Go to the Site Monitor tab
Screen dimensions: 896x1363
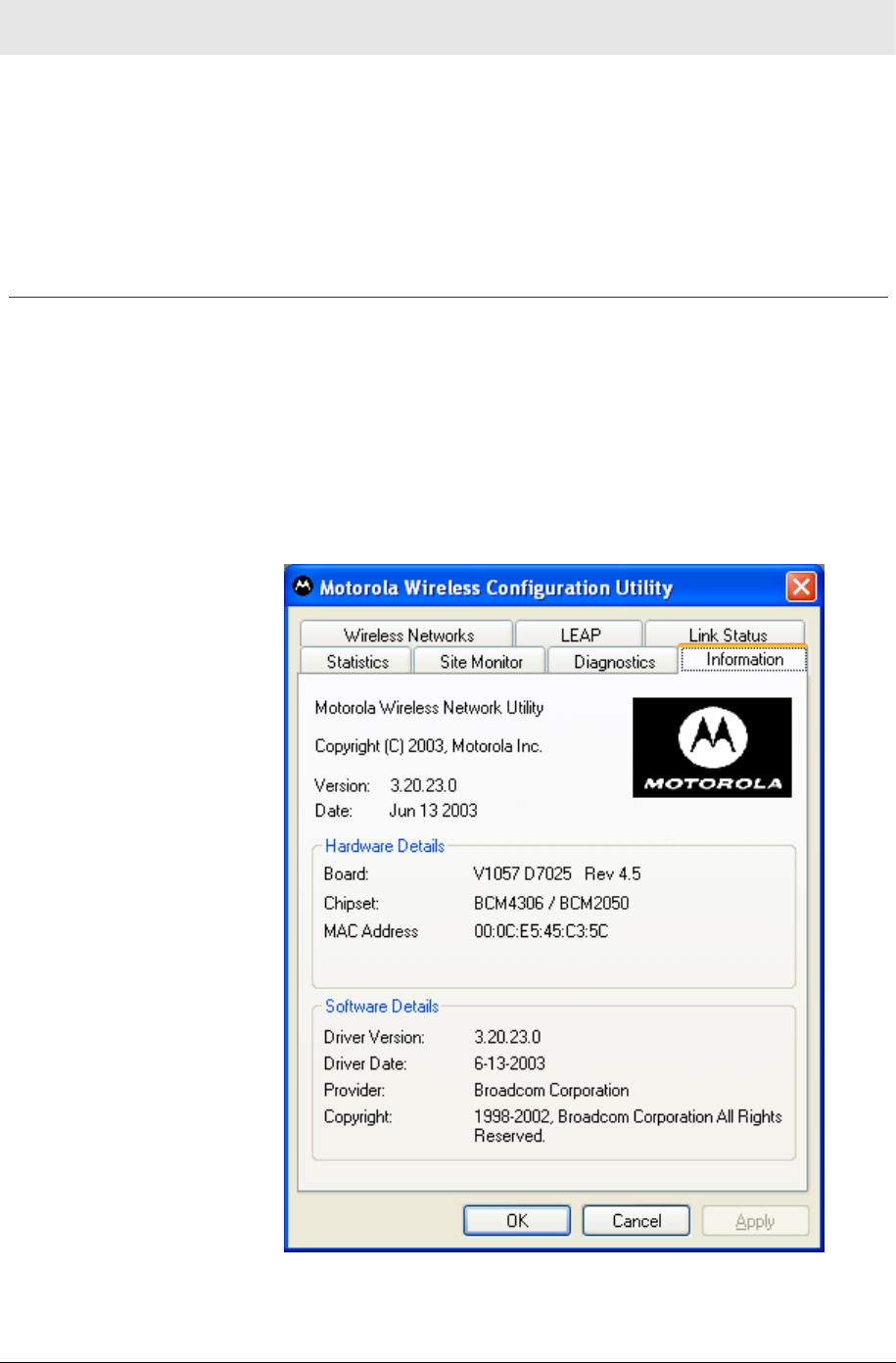[x=481, y=662]
